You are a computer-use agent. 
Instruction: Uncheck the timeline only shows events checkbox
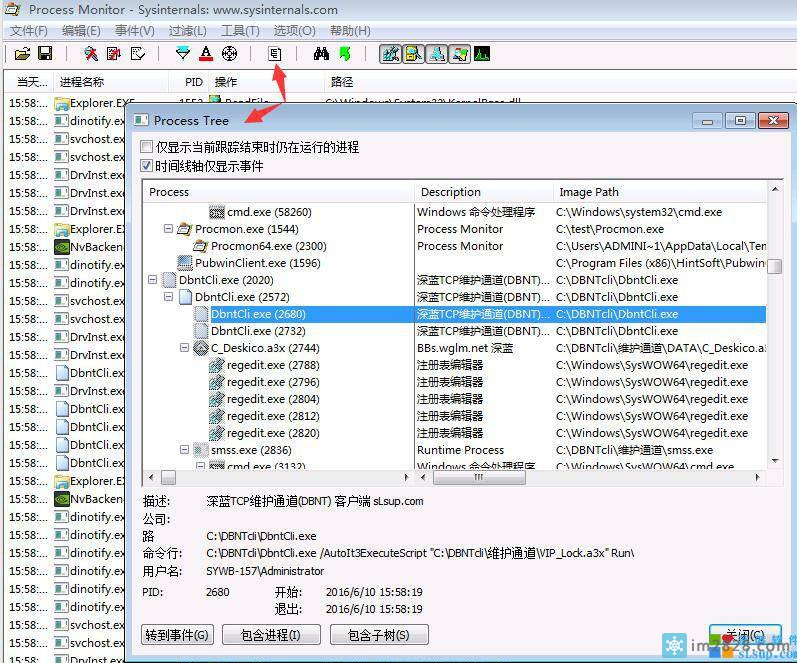(148, 166)
